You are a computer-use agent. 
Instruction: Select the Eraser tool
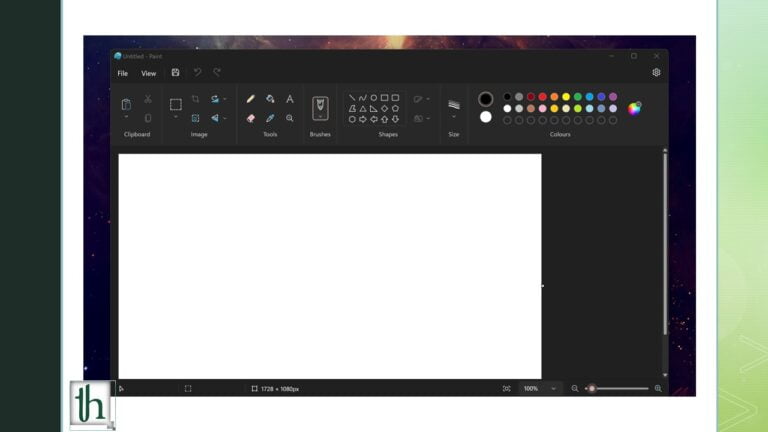click(x=250, y=118)
